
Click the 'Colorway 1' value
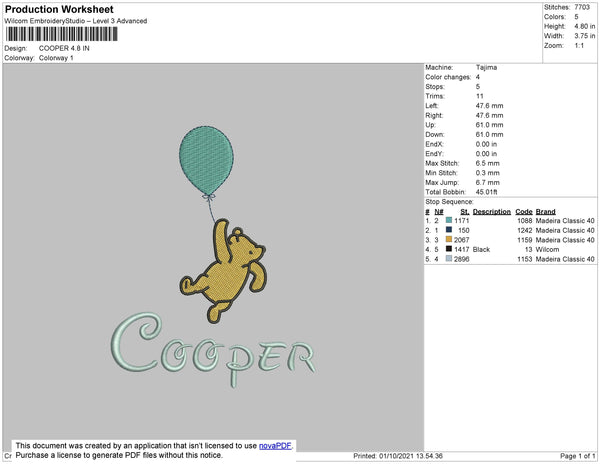tap(56, 58)
